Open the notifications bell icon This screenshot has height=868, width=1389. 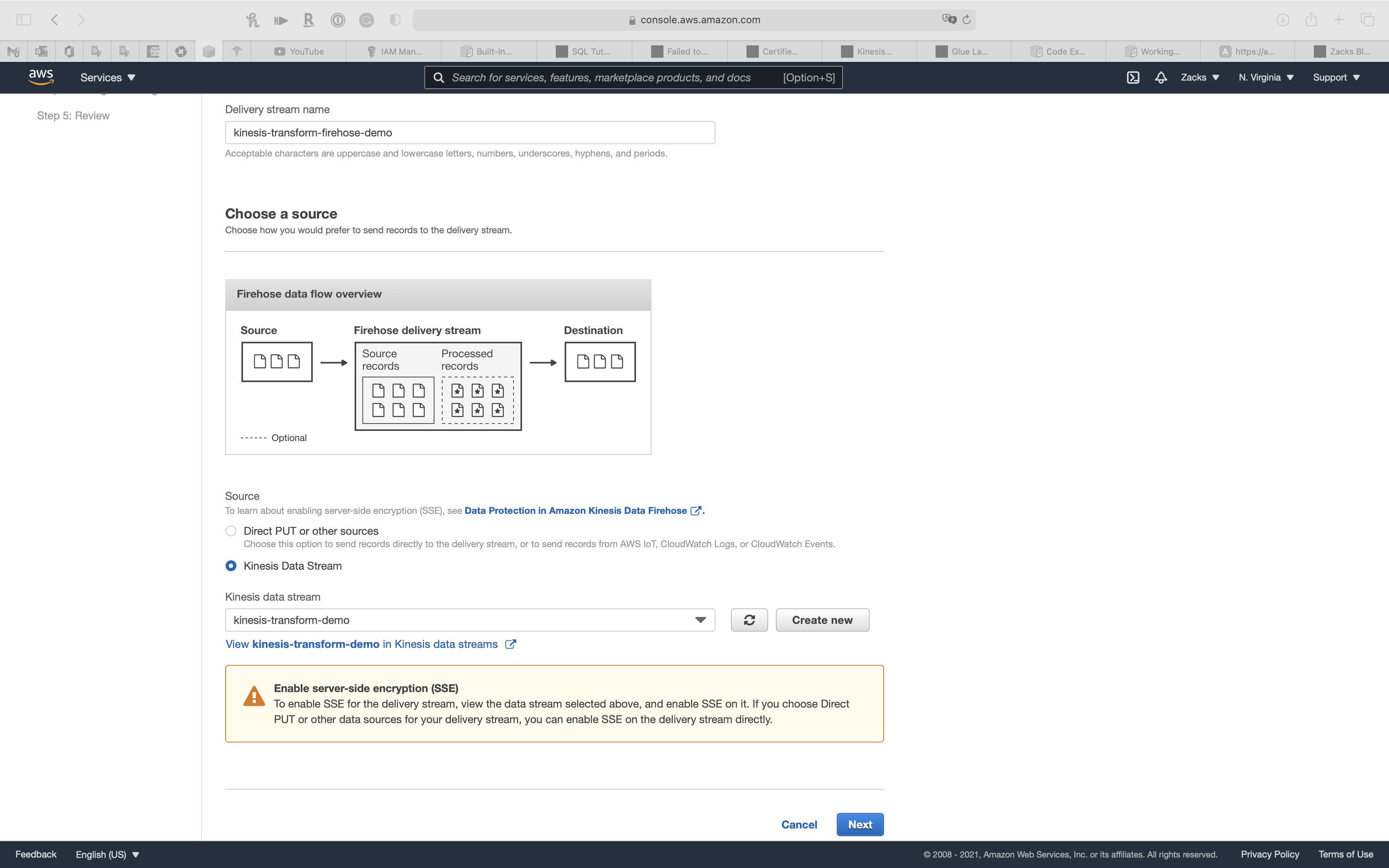click(x=1161, y=77)
